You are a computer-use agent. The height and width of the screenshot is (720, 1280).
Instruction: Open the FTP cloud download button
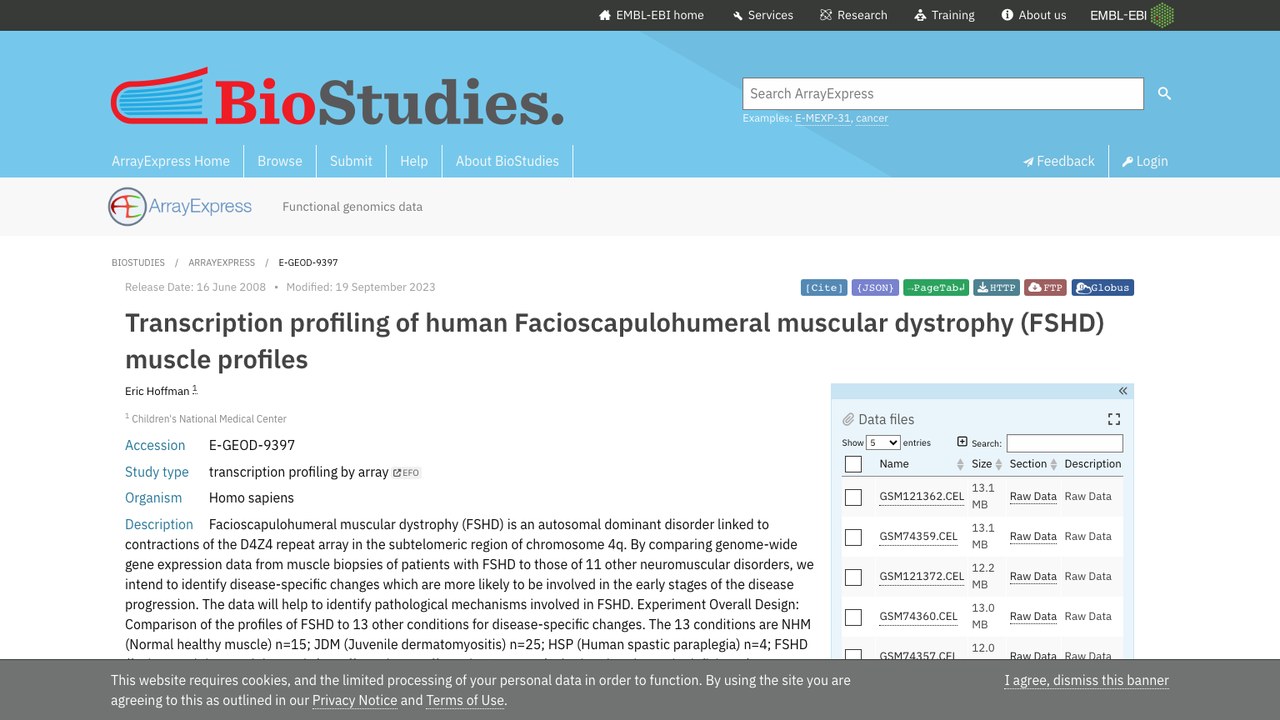(x=1046, y=288)
